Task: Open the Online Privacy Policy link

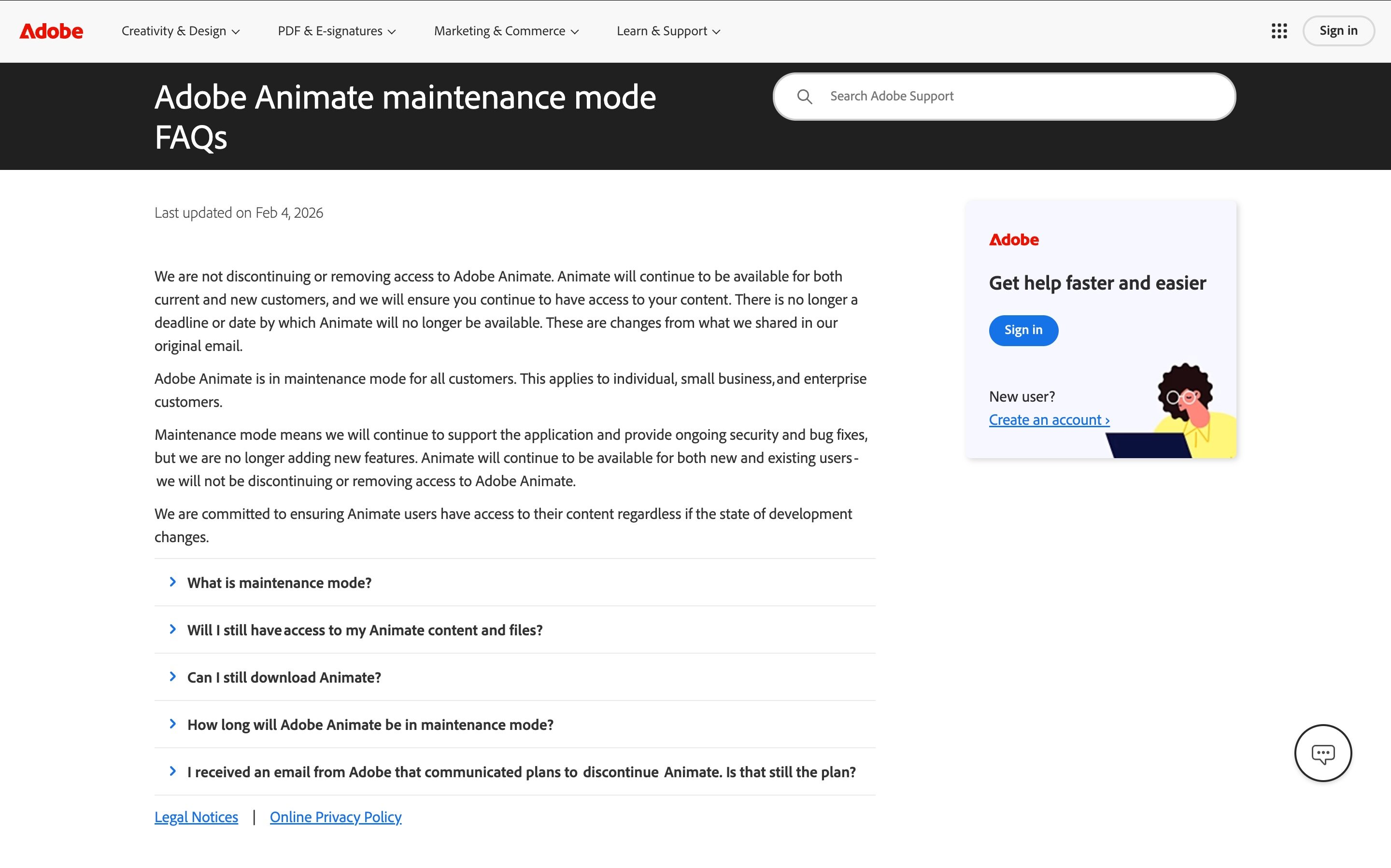Action: [x=336, y=816]
